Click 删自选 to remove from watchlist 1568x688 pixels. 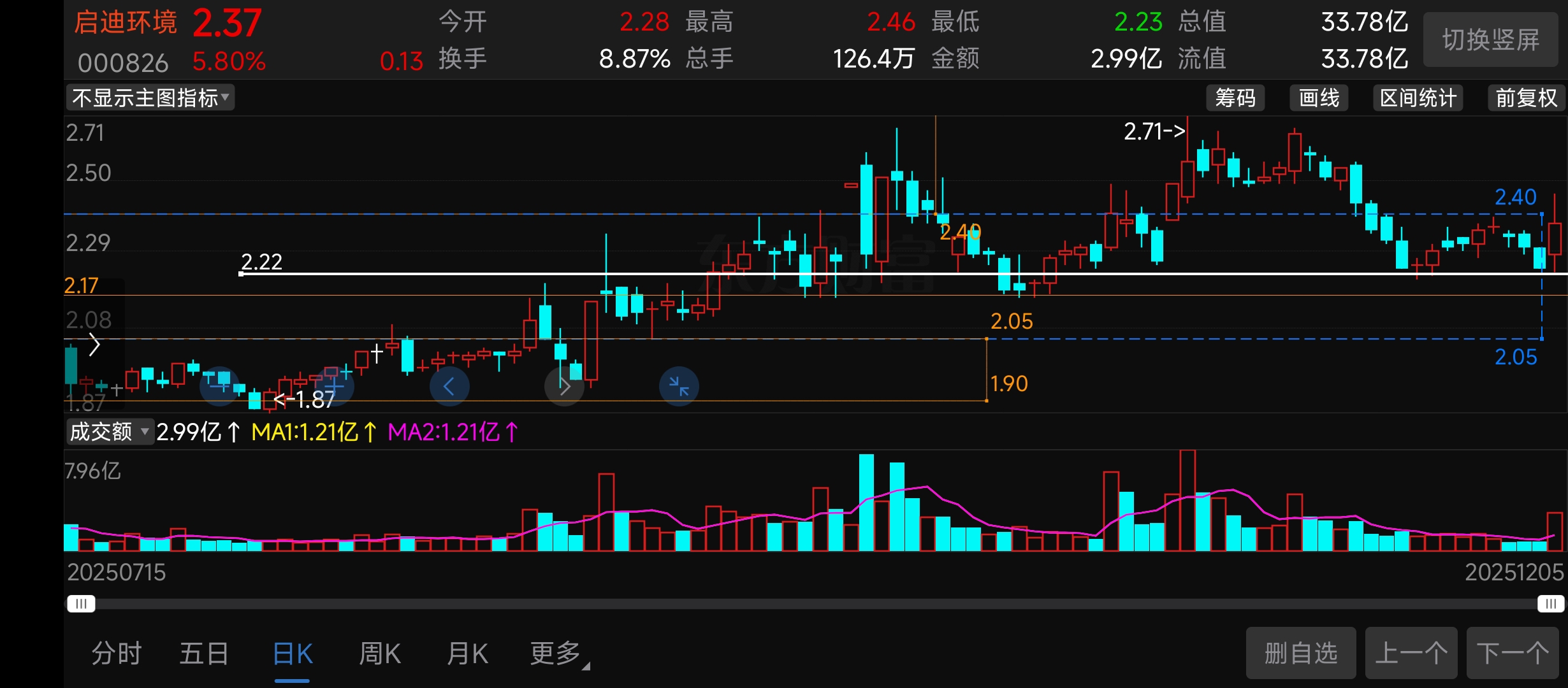pos(1300,653)
